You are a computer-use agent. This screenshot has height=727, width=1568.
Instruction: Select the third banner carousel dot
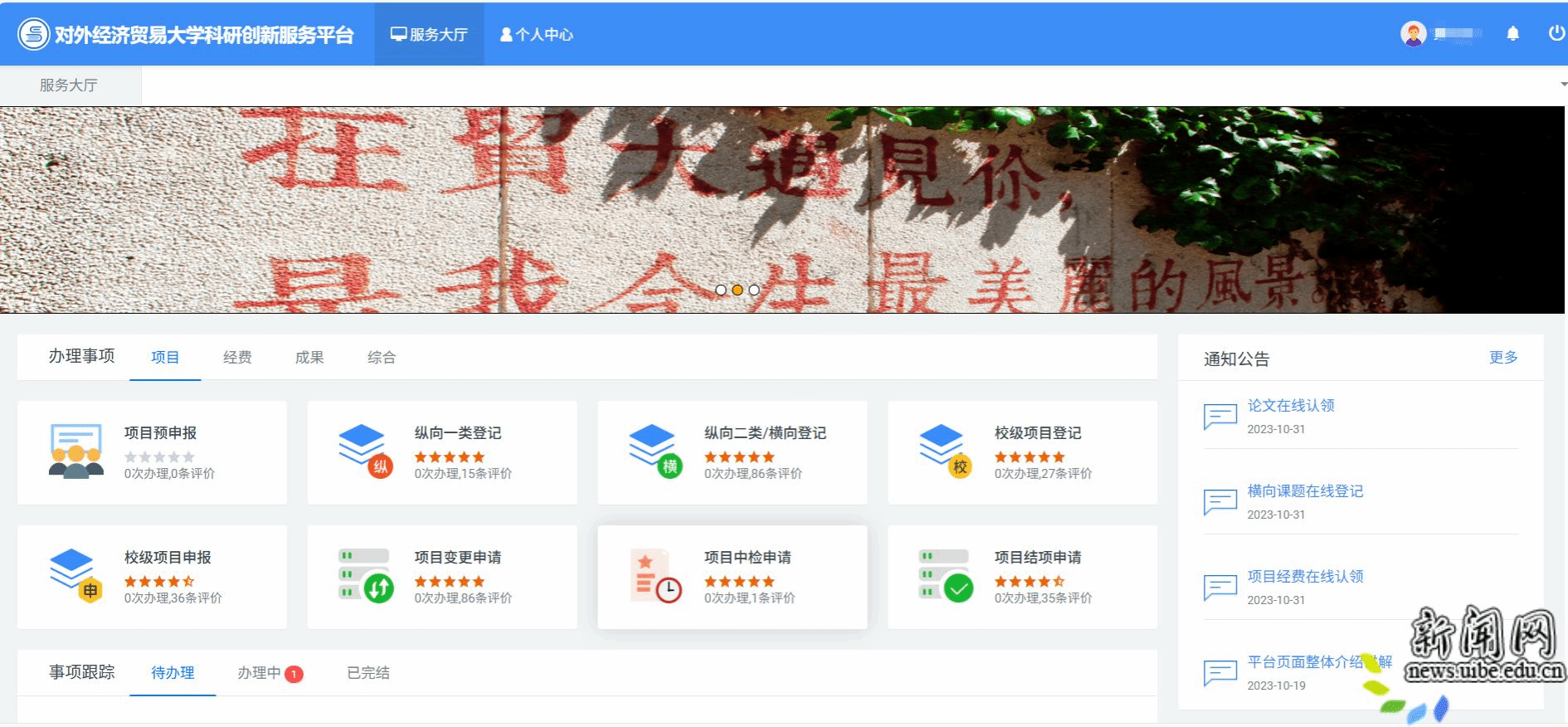(753, 290)
